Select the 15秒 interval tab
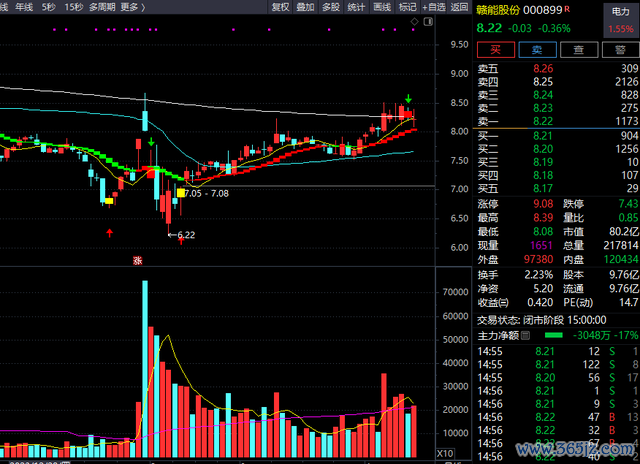The height and width of the screenshot is (464, 640). (74, 7)
